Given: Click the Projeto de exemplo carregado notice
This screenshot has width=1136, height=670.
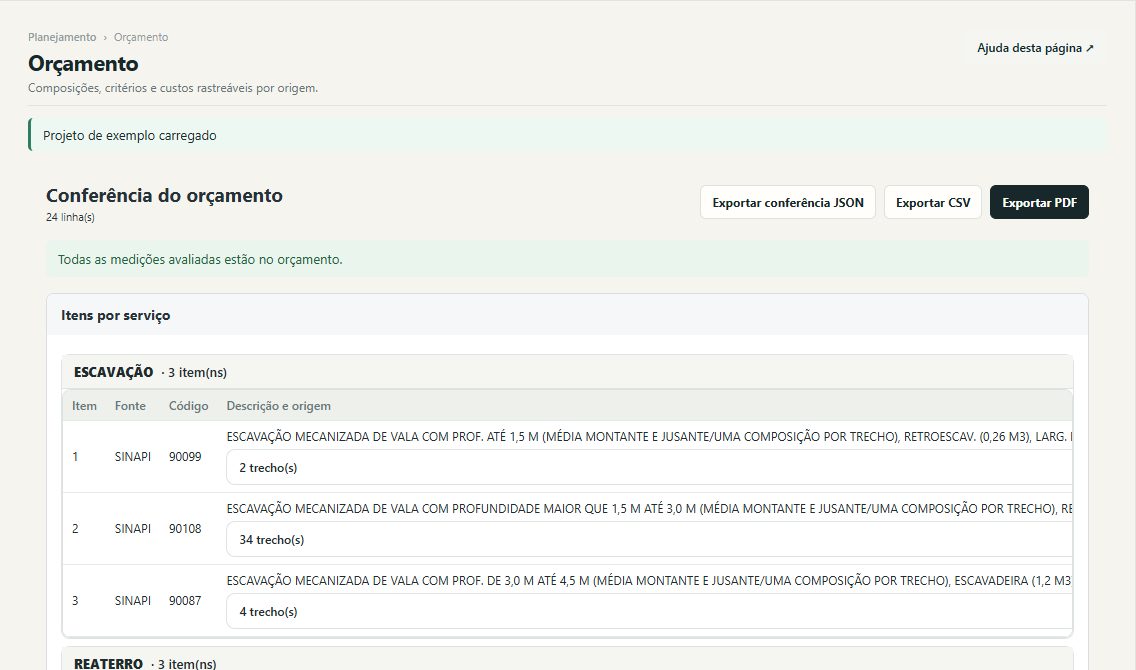Looking at the screenshot, I should (567, 135).
